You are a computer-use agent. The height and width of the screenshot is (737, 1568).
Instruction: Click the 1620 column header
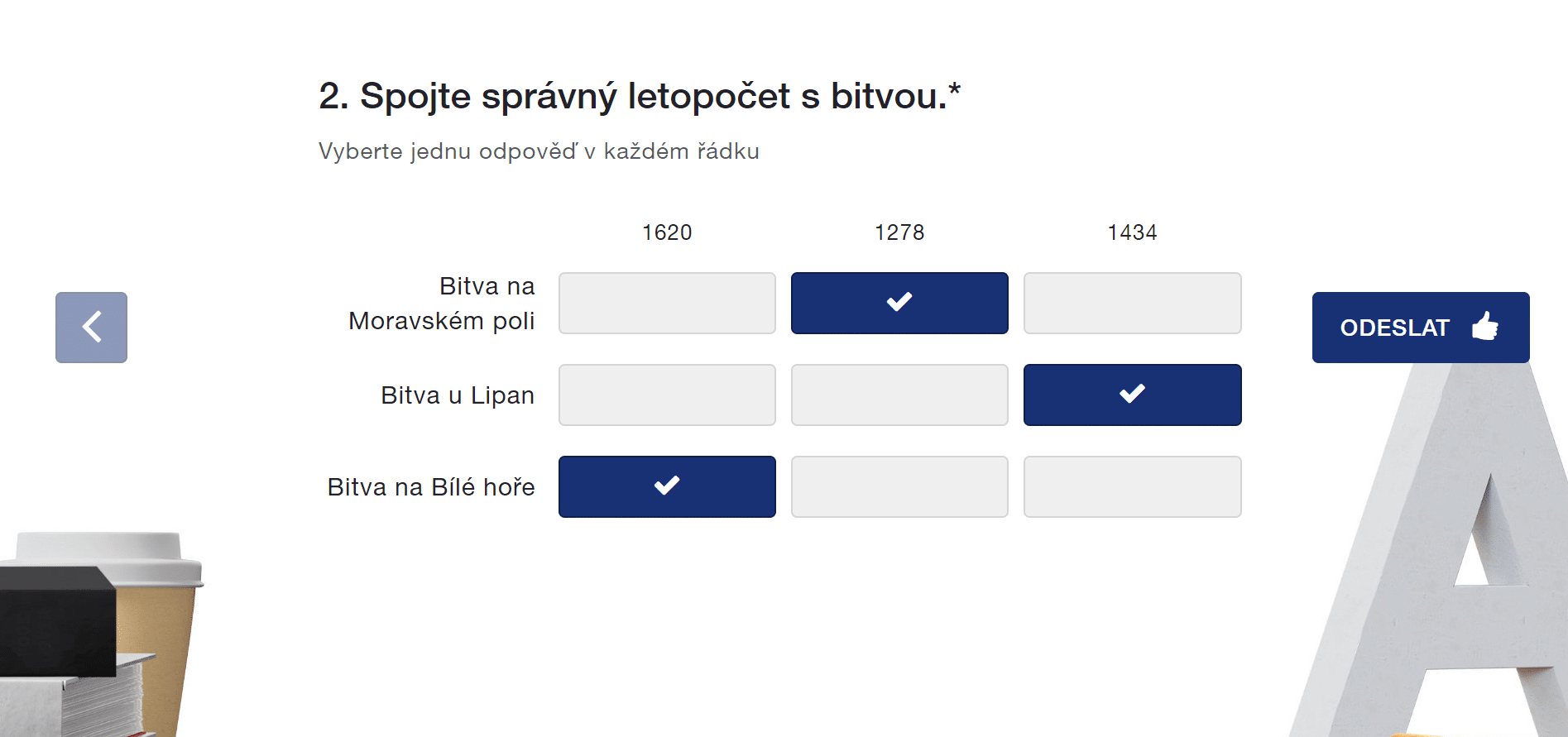point(667,232)
